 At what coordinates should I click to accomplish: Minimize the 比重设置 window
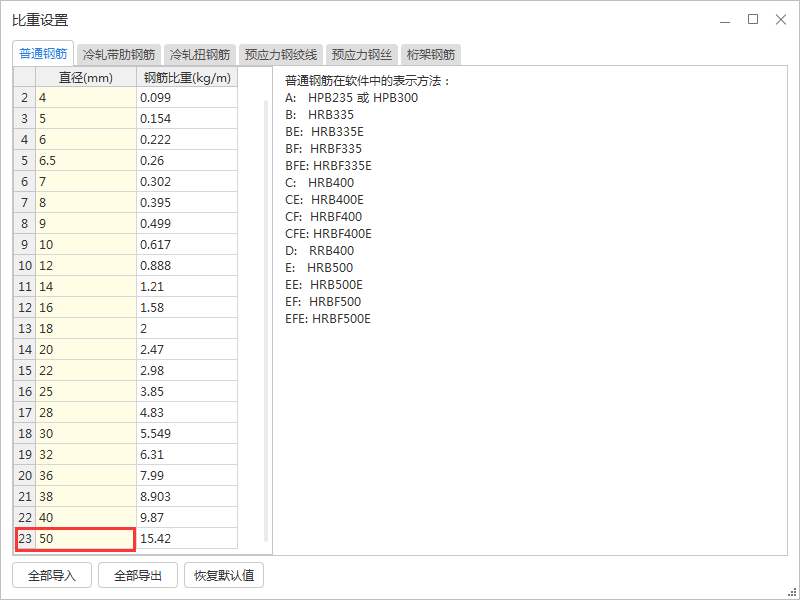tap(724, 20)
